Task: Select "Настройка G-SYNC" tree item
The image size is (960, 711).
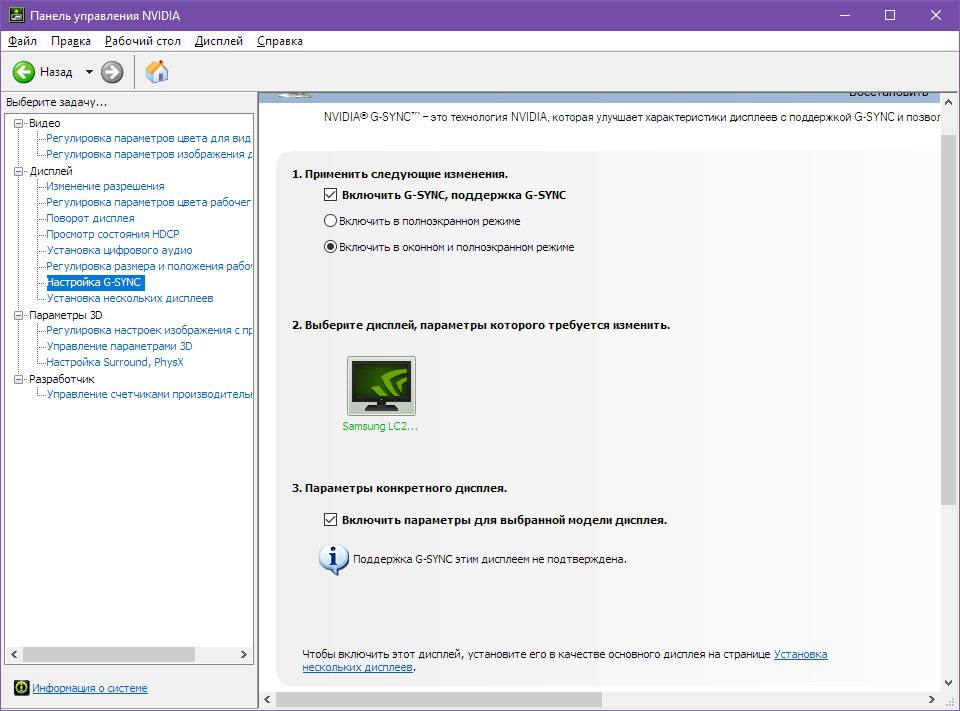Action: (x=95, y=282)
